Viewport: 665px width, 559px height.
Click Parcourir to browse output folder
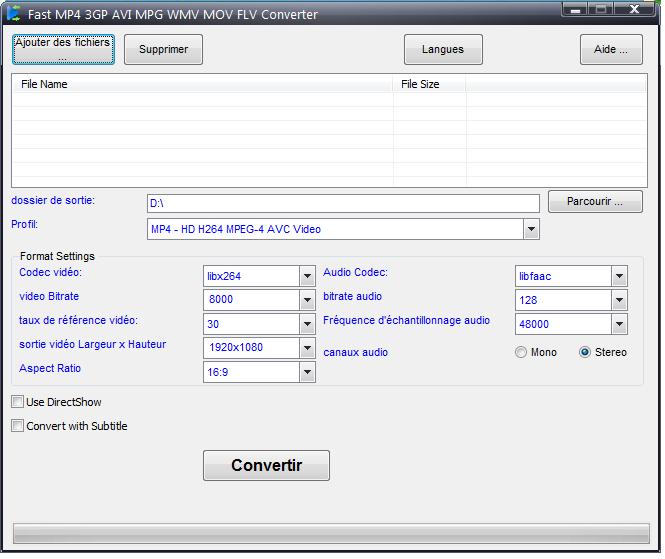point(595,201)
